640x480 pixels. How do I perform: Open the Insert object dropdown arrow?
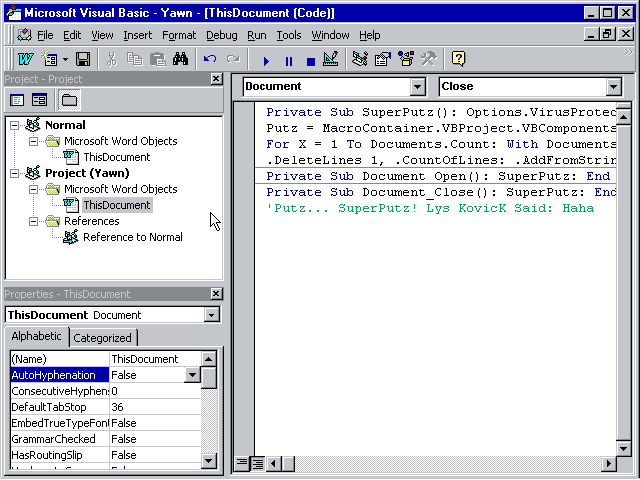66,60
